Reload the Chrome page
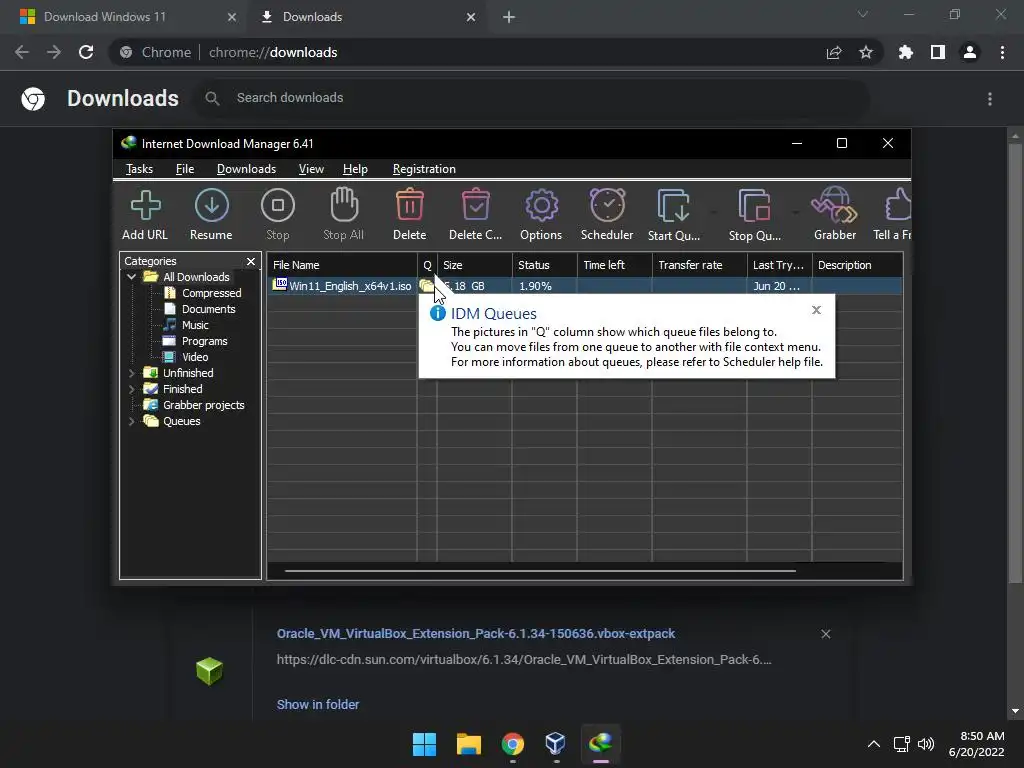 click(x=86, y=52)
